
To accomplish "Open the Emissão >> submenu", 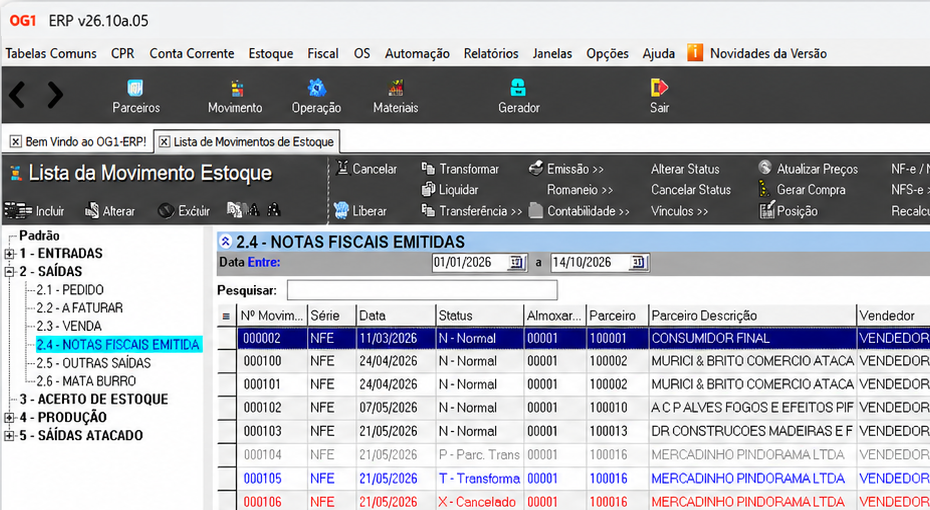I will [x=575, y=169].
